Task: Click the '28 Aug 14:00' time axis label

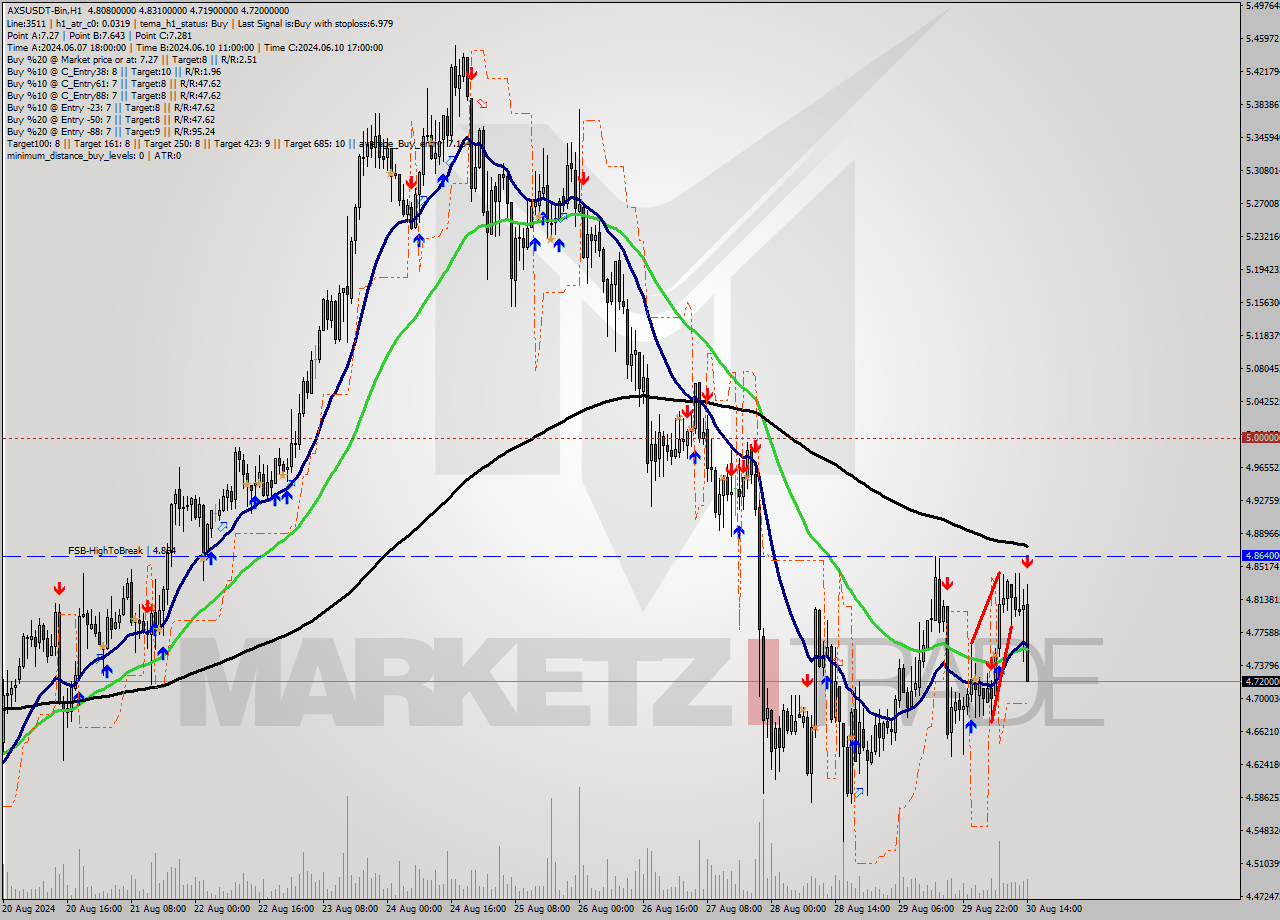Action: pyautogui.click(x=862, y=909)
